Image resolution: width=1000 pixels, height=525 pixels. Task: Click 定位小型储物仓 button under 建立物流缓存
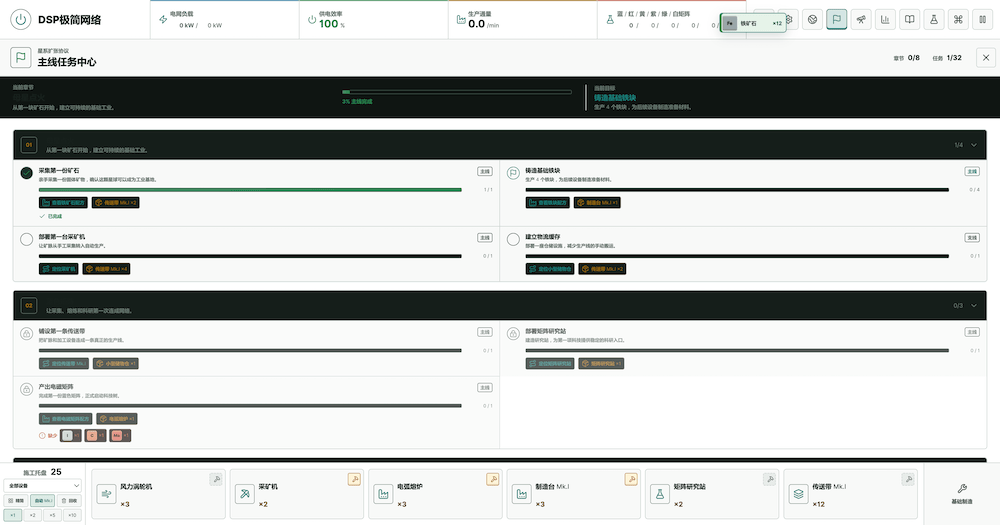point(550,269)
